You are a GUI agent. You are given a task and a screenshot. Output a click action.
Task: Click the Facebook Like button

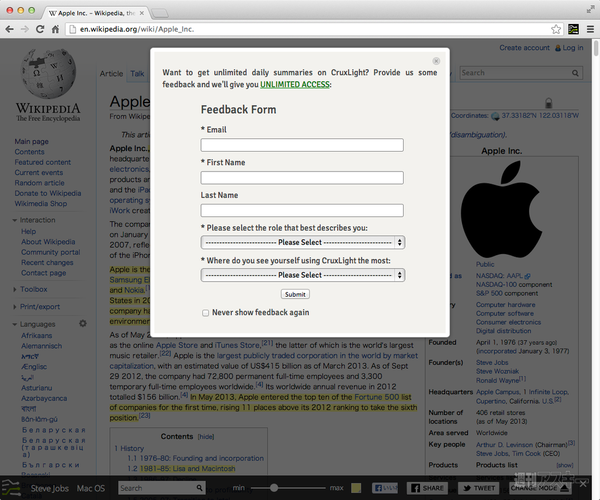(385, 488)
